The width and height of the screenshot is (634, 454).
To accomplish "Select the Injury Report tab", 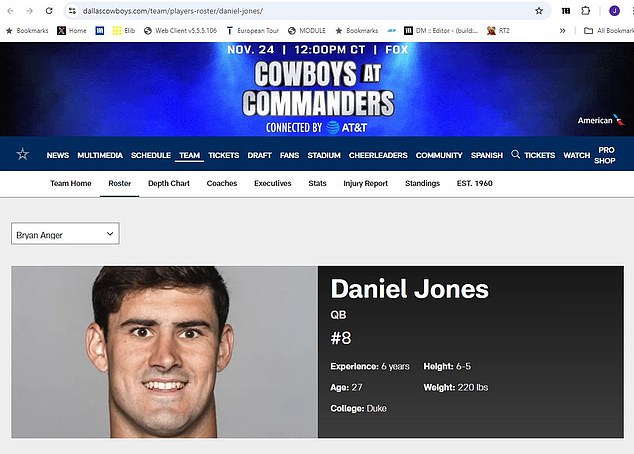I will click(x=366, y=184).
